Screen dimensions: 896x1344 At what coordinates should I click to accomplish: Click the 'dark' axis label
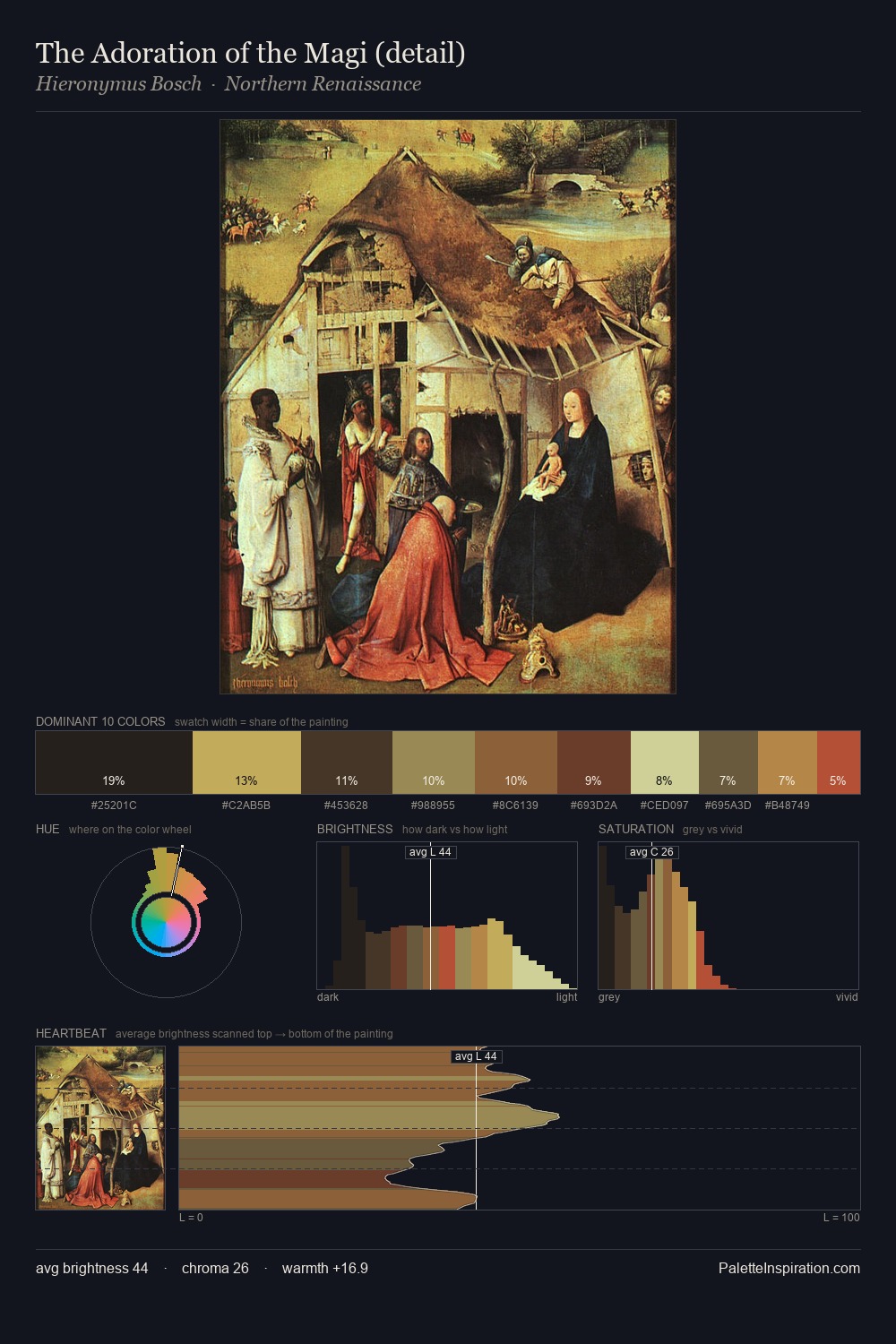tap(328, 997)
